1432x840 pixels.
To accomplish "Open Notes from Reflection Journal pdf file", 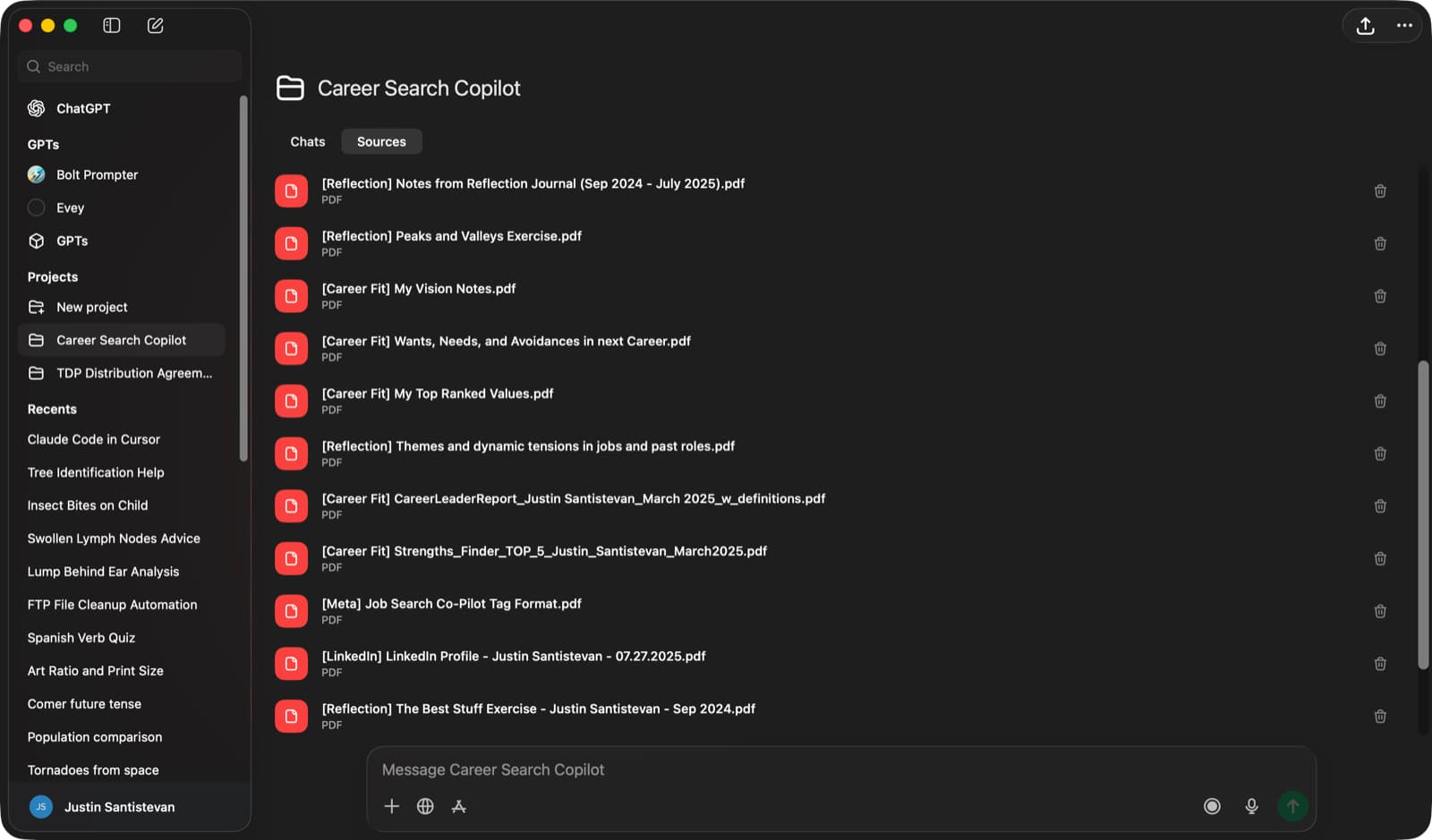I will click(533, 183).
